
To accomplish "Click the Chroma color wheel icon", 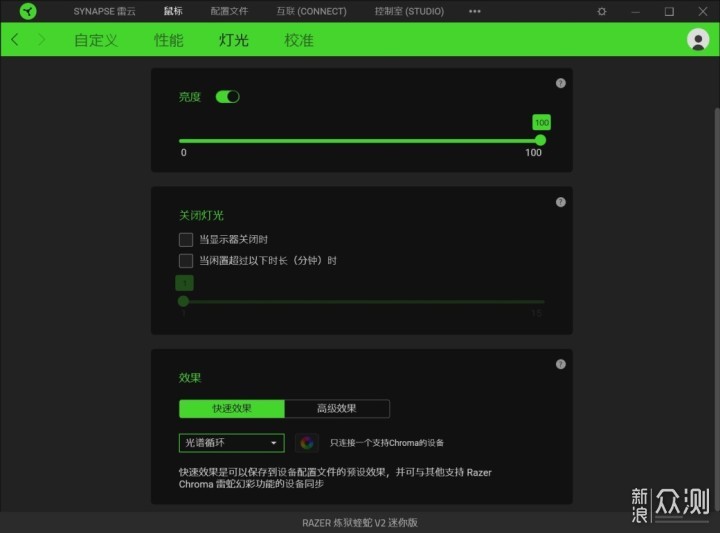I will (307, 443).
